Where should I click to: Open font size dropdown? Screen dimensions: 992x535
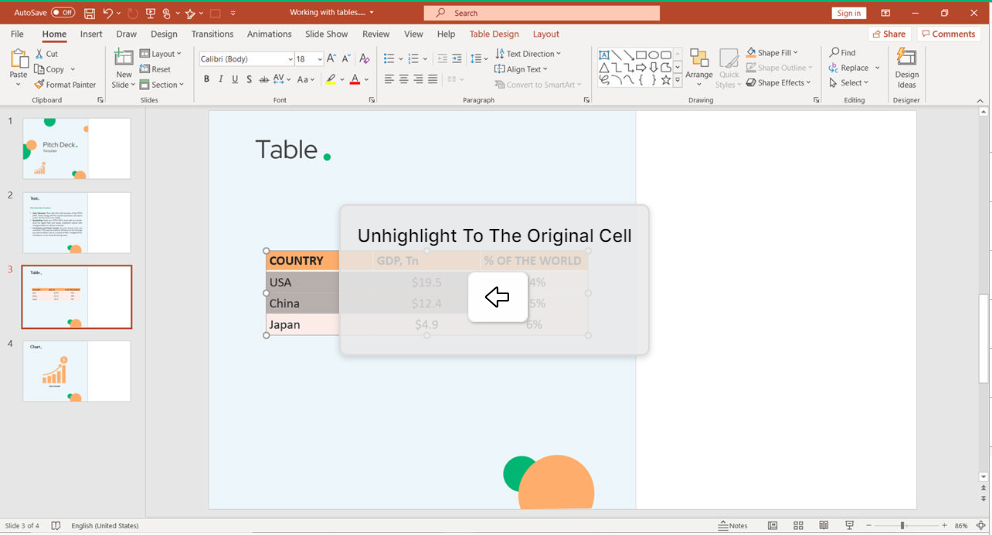click(x=319, y=59)
